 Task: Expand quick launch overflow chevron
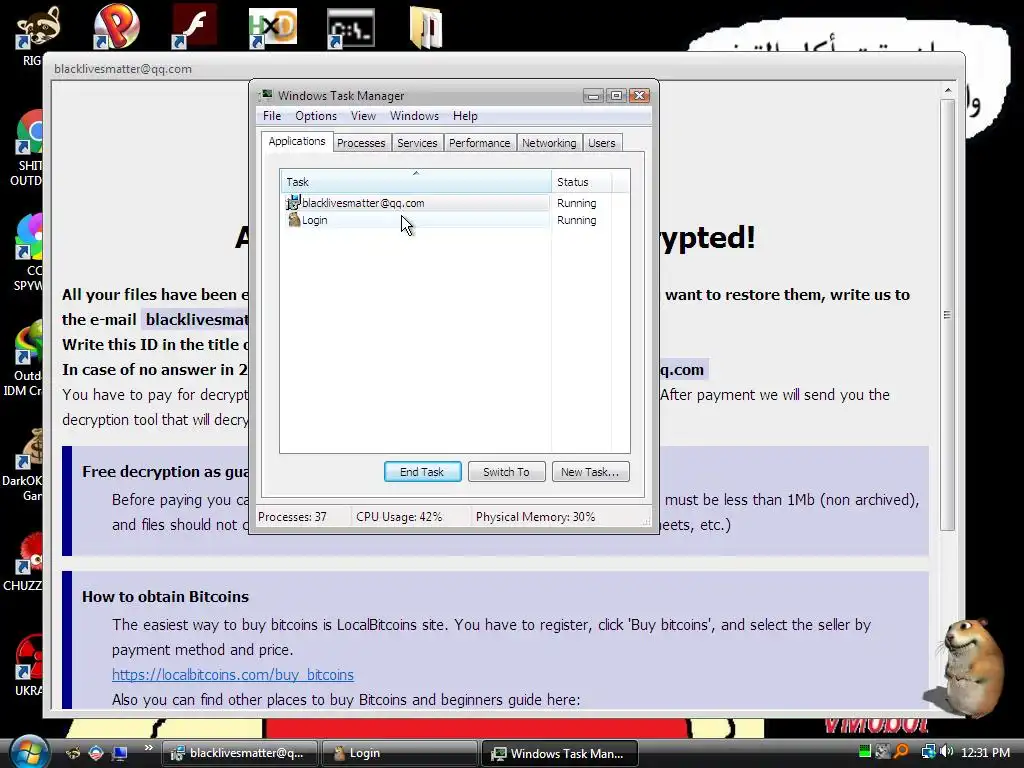click(x=148, y=748)
